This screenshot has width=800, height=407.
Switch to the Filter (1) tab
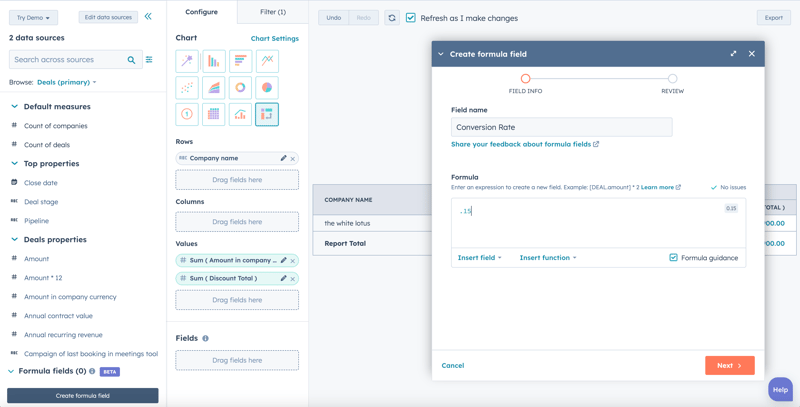click(272, 12)
